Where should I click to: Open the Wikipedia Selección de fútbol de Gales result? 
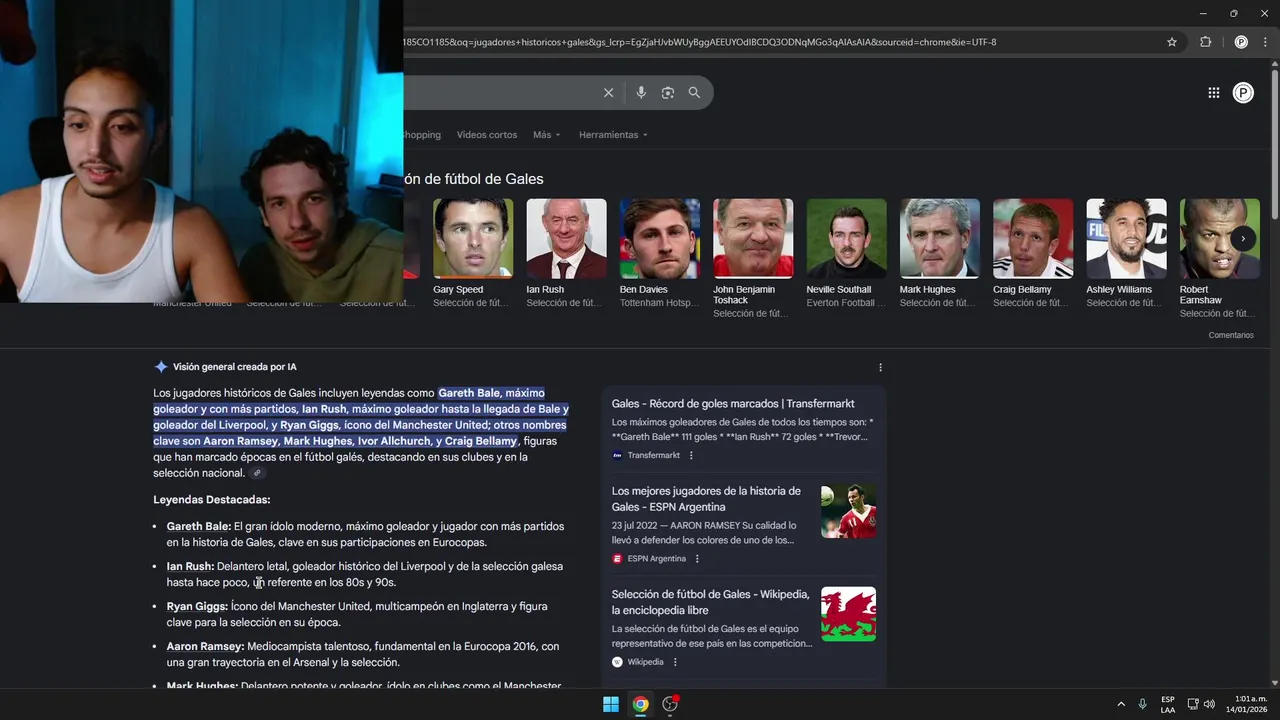(x=711, y=602)
